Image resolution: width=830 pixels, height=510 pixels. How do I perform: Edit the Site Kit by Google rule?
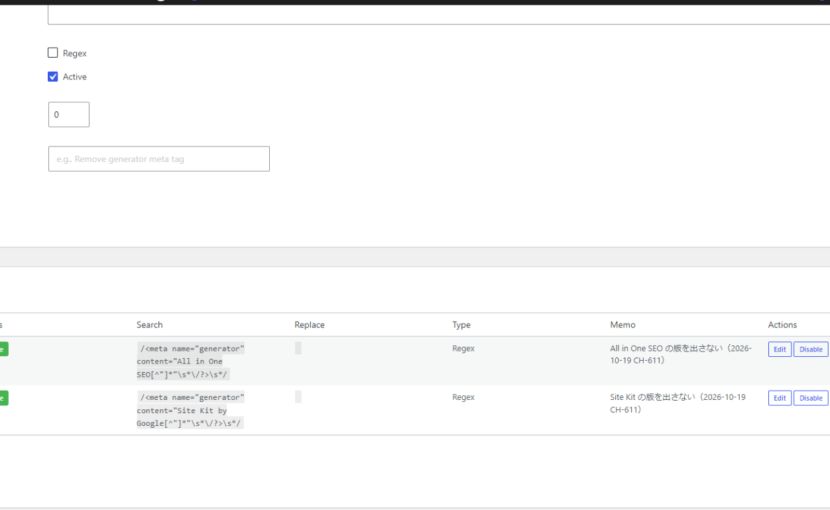pyautogui.click(x=780, y=398)
